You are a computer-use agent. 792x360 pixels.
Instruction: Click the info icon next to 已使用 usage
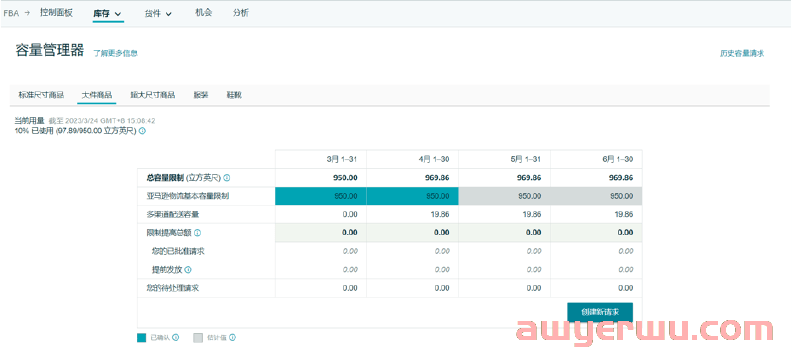142,131
